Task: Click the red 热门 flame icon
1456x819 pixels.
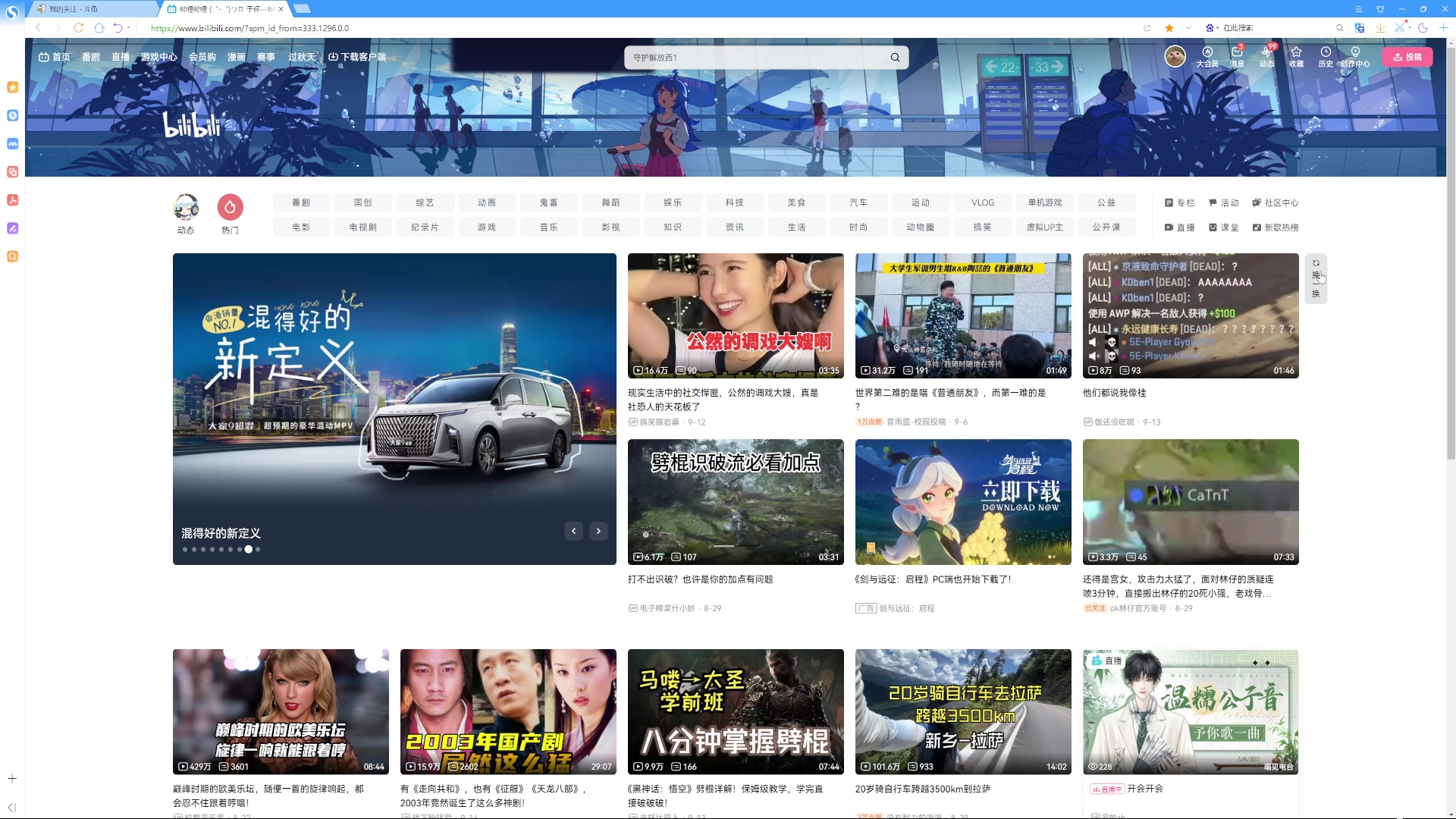Action: tap(230, 207)
